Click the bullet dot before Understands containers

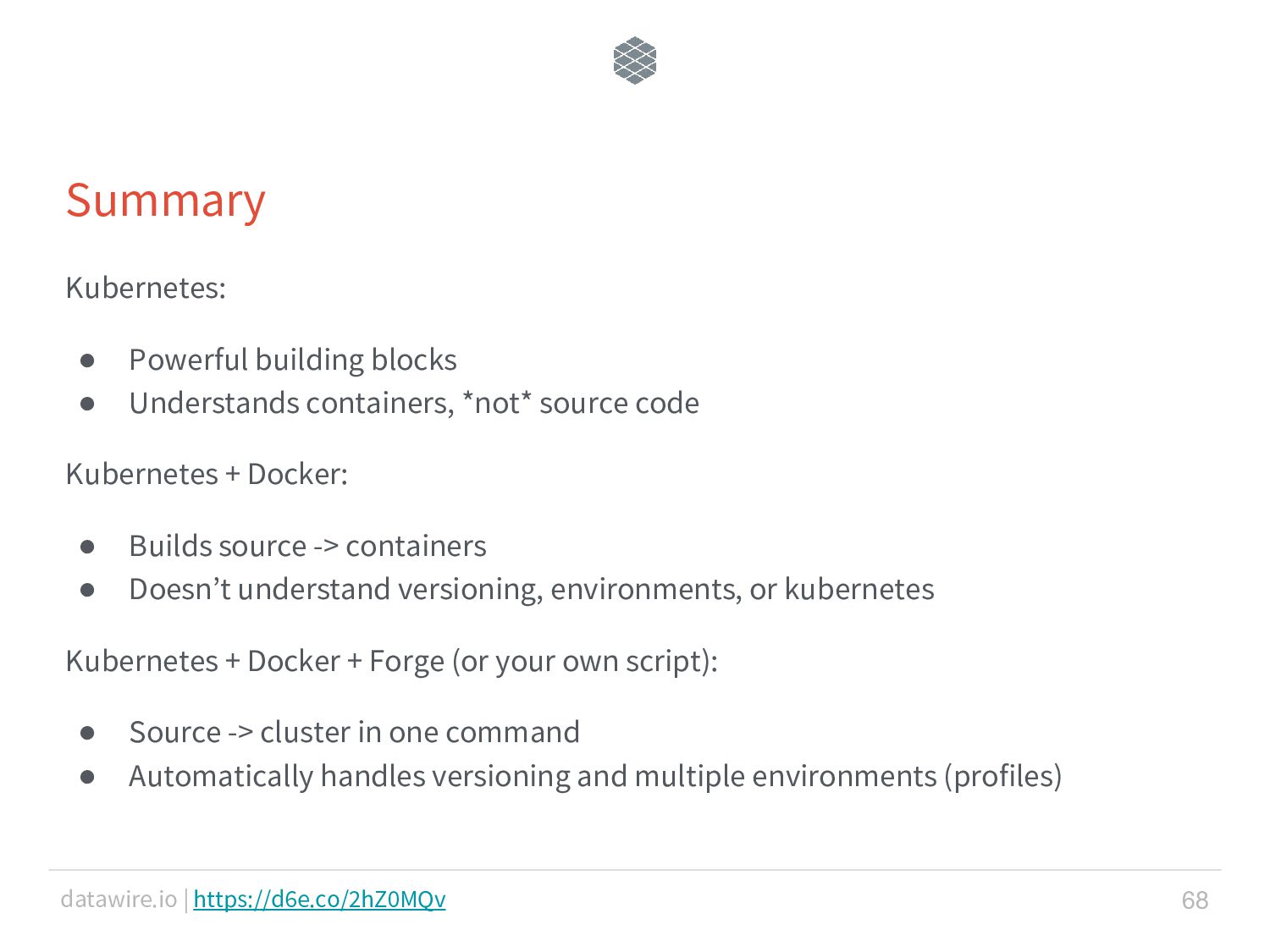(x=87, y=404)
